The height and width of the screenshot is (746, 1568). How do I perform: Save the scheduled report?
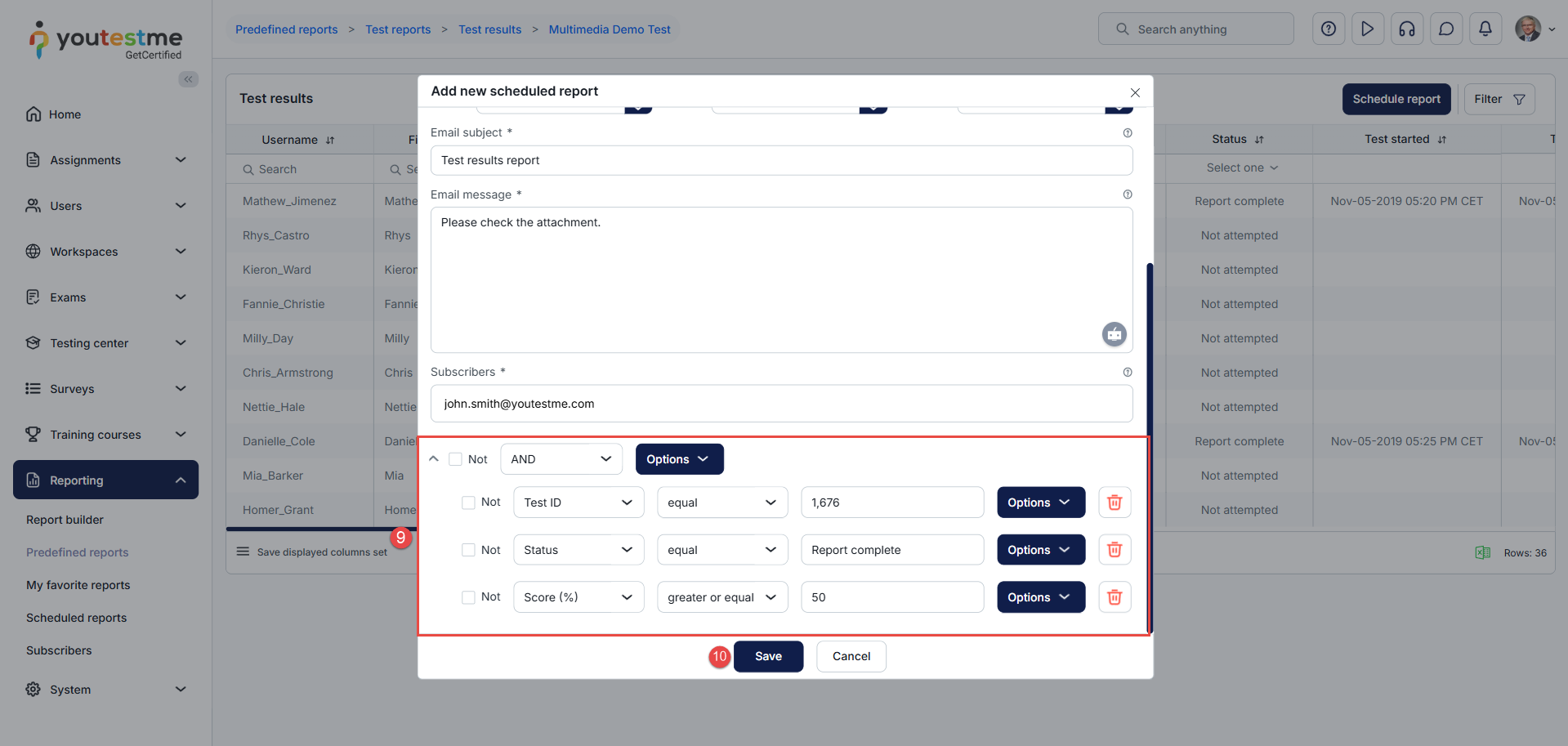pyautogui.click(x=768, y=656)
